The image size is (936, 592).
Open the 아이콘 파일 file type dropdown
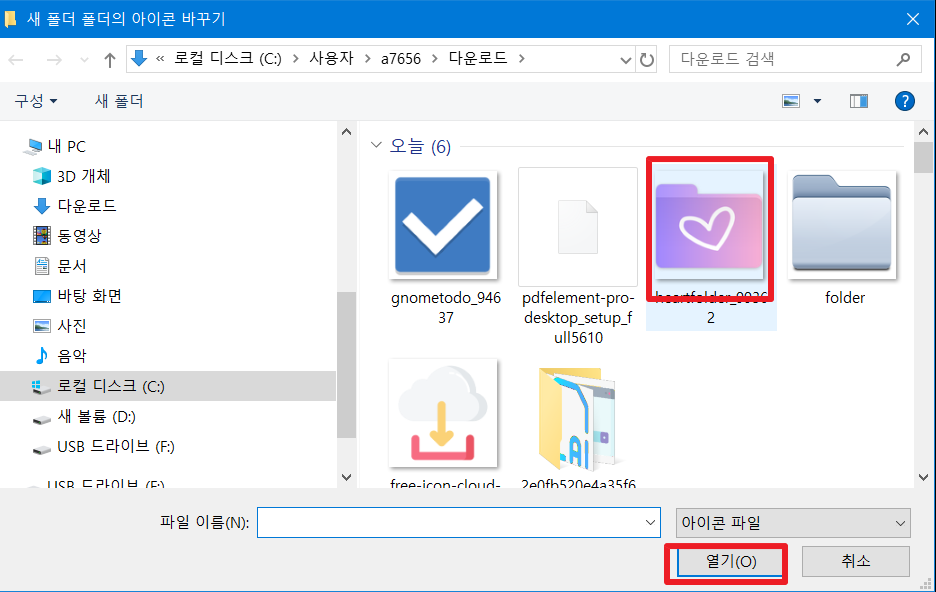pos(792,522)
